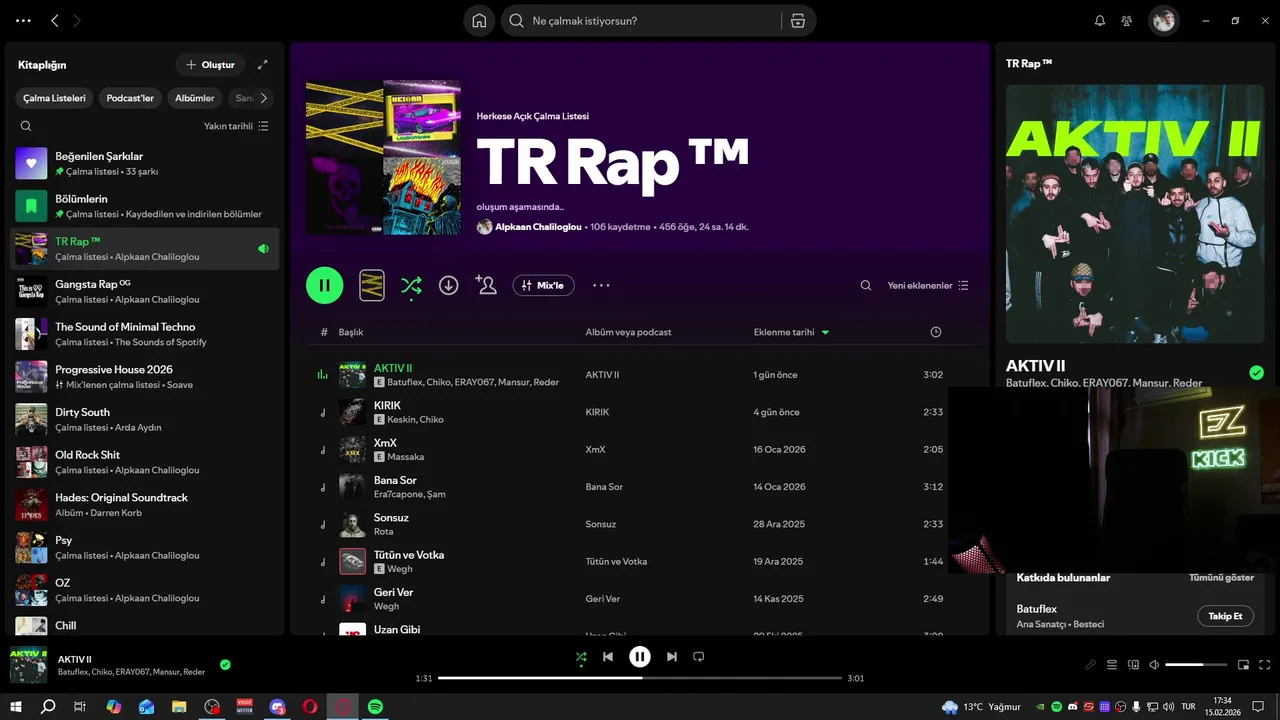Pause playback in the bottom player bar

pos(640,657)
